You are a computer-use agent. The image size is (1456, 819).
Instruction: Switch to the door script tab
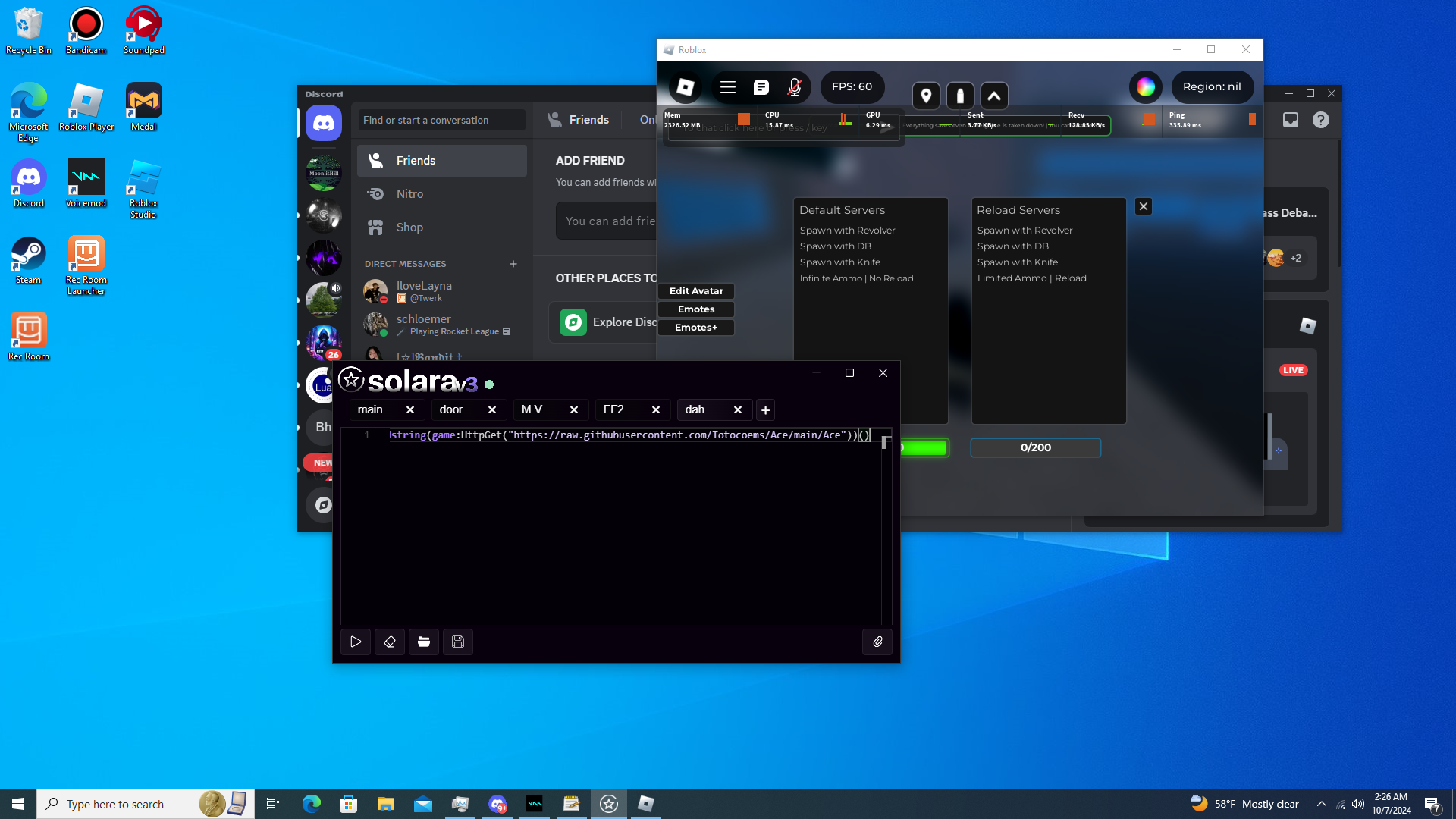(x=457, y=409)
